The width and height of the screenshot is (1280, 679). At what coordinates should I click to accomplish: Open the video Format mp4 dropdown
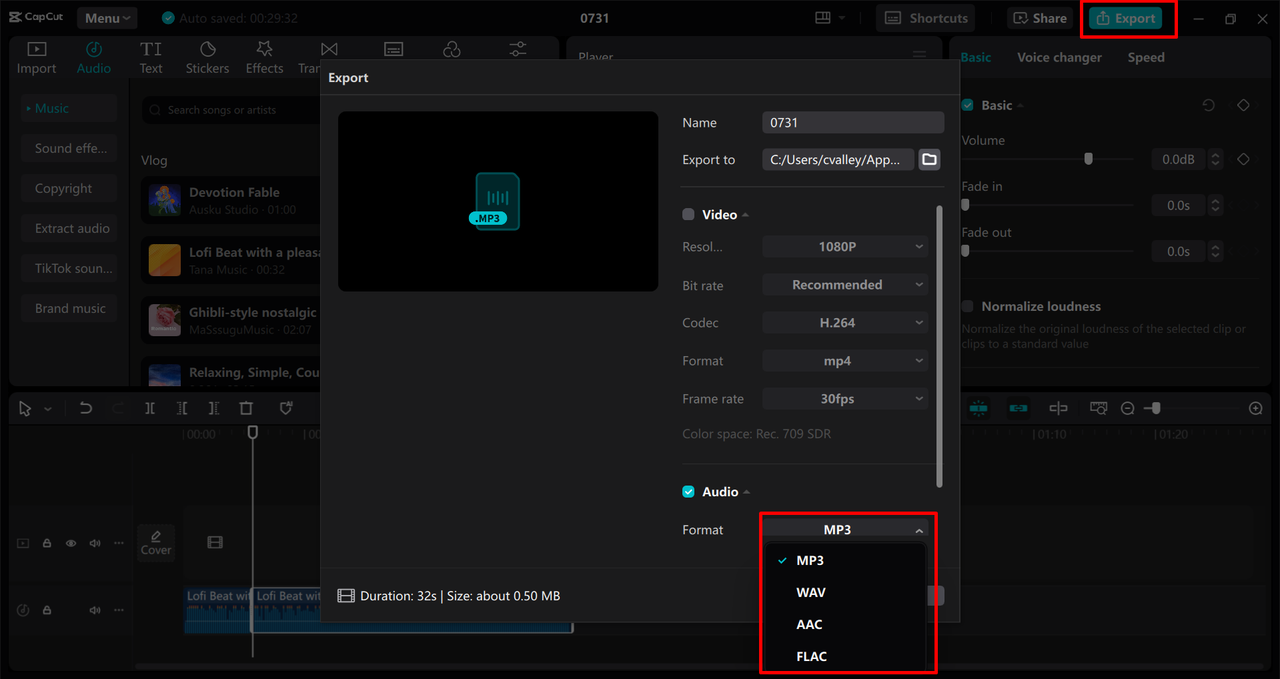[x=845, y=361]
